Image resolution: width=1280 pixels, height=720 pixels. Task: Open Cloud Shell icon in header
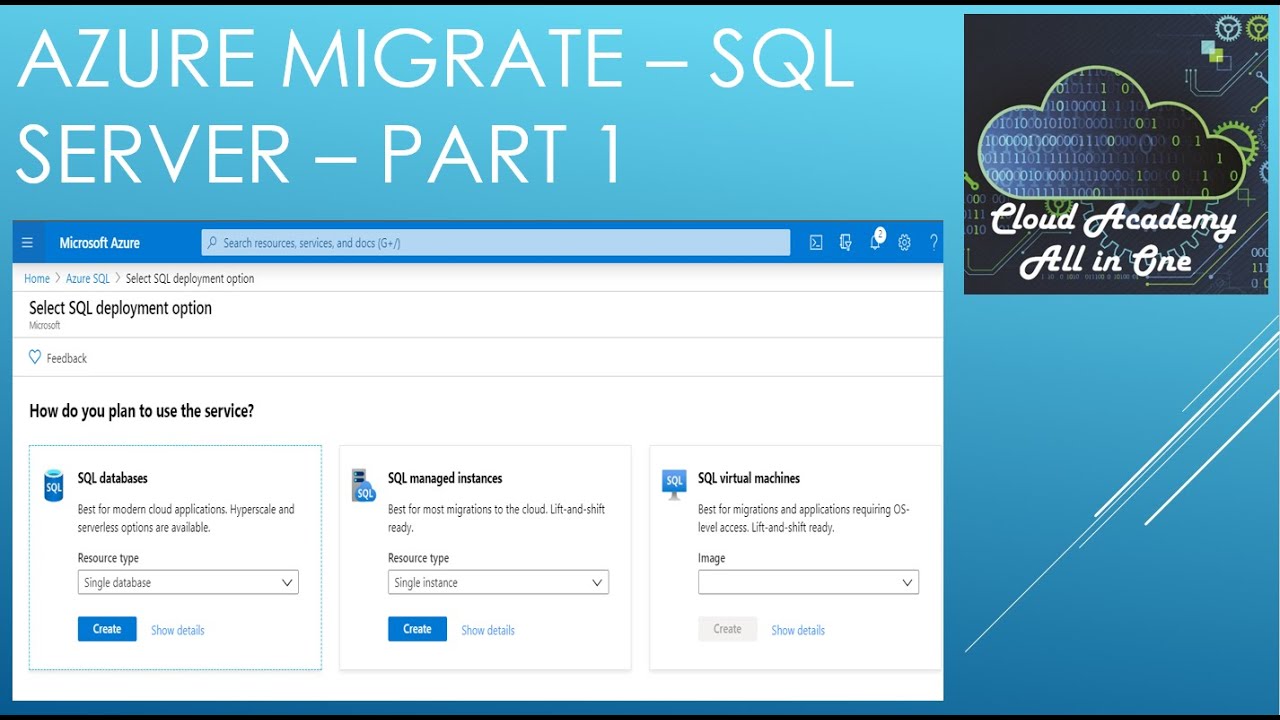click(x=816, y=243)
